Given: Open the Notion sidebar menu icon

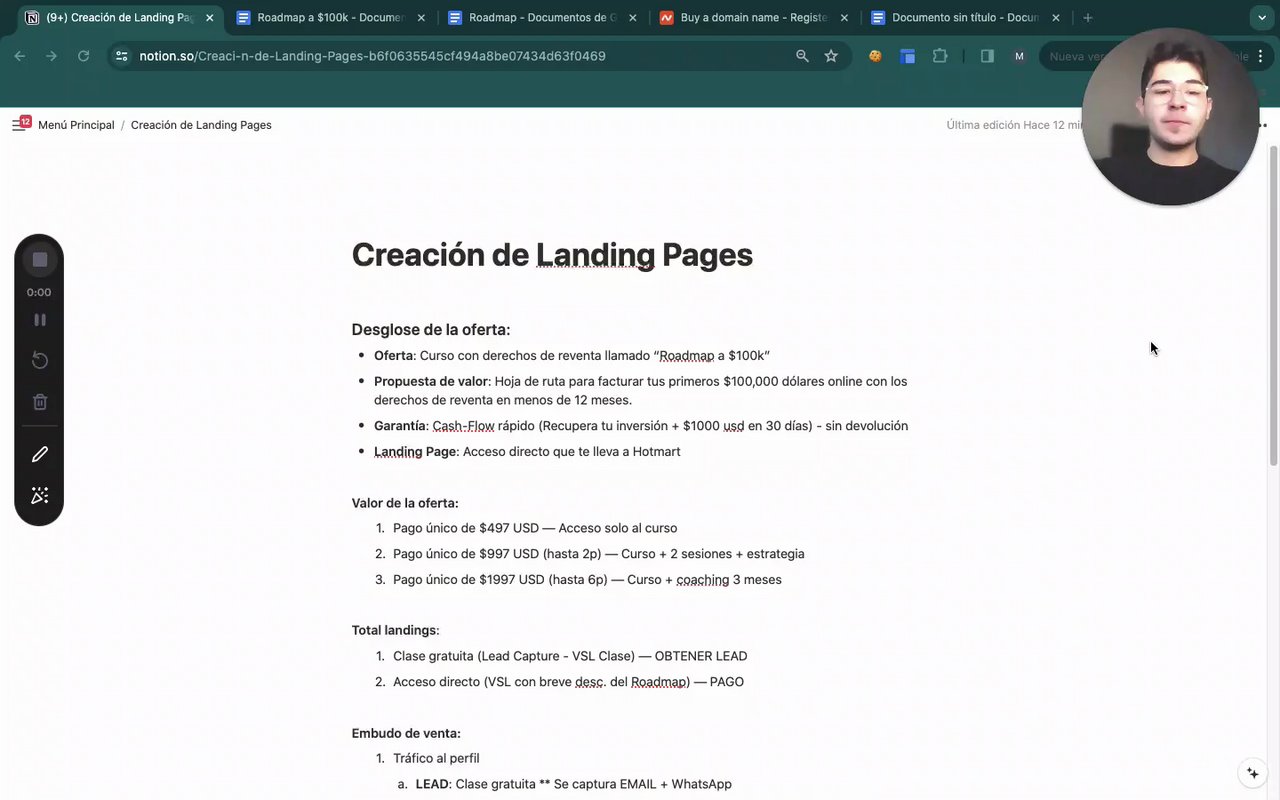Looking at the screenshot, I should tap(19, 125).
